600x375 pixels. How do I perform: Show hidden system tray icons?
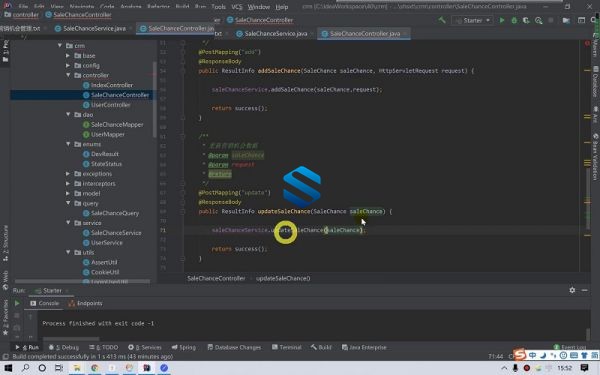504,368
